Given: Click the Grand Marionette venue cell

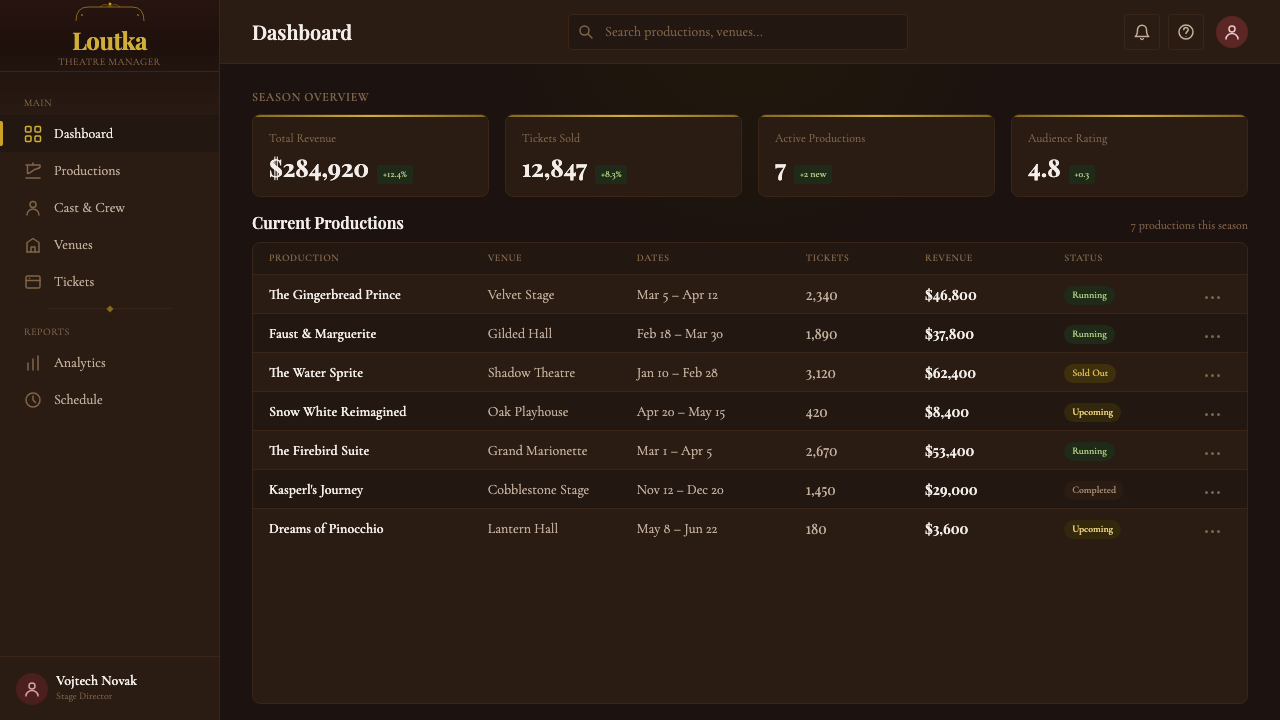Looking at the screenshot, I should [537, 451].
